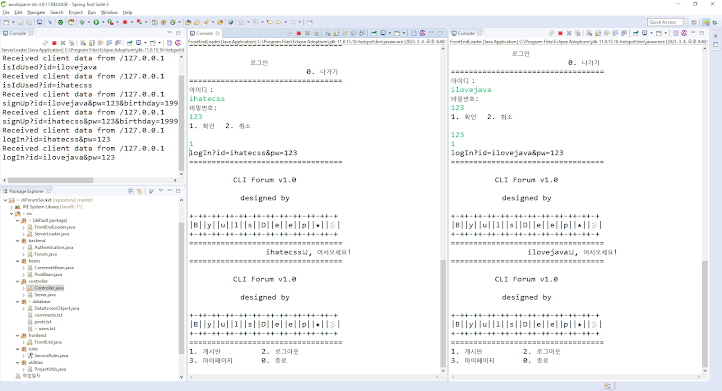Click the web browser globe icon
The image size is (722, 391).
tap(230, 22)
